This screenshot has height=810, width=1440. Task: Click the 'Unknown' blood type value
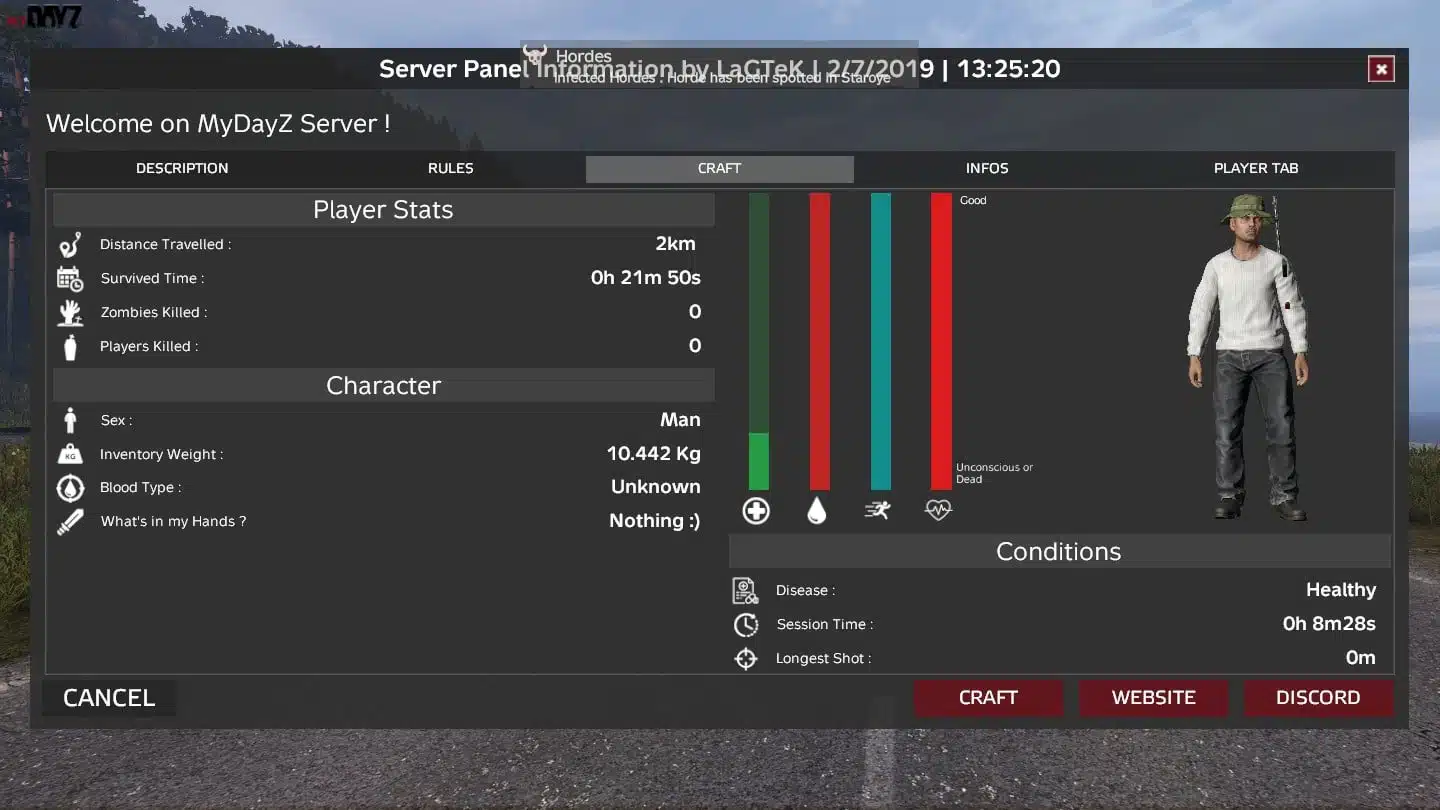656,487
